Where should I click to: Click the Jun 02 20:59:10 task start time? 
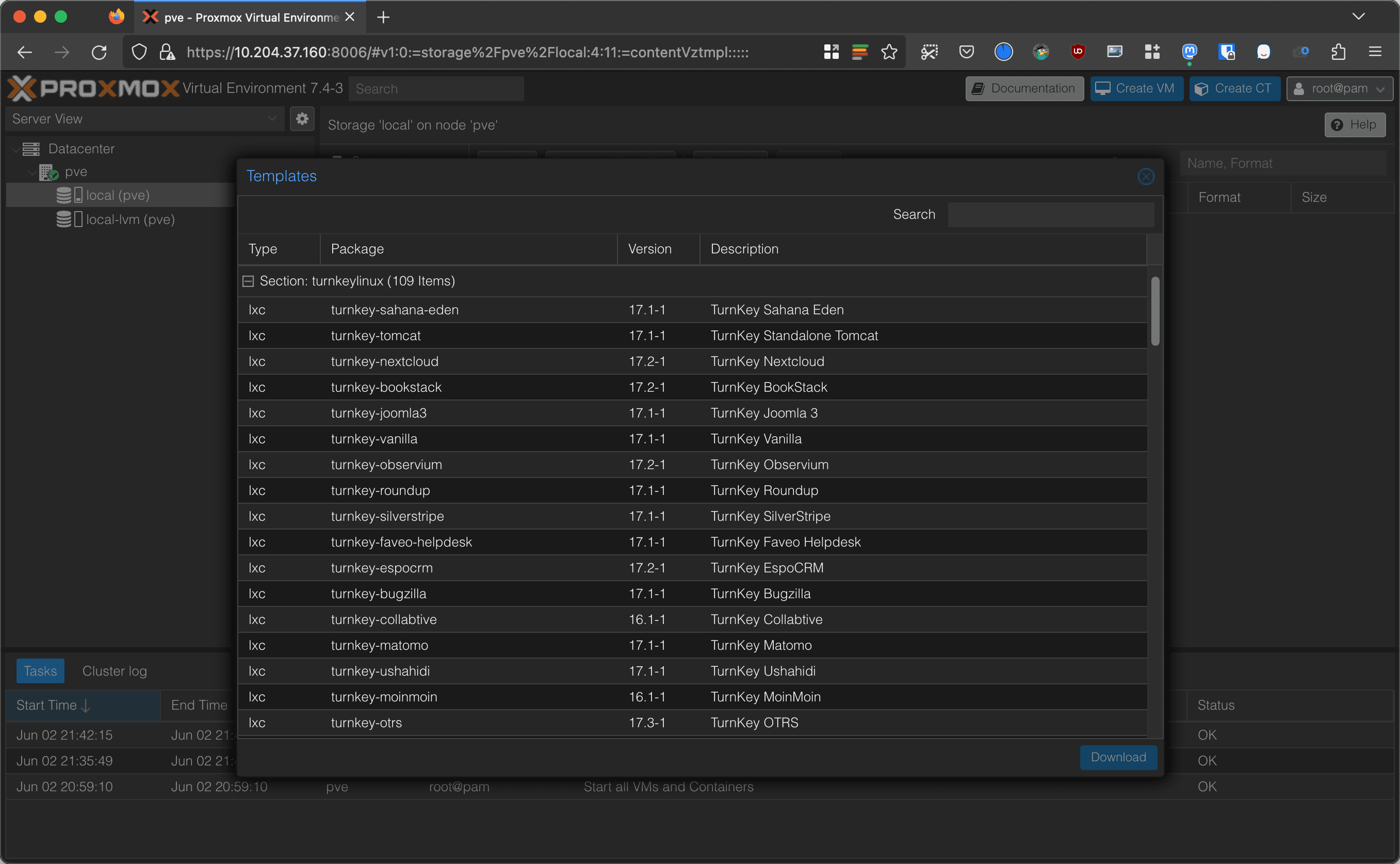coord(64,787)
